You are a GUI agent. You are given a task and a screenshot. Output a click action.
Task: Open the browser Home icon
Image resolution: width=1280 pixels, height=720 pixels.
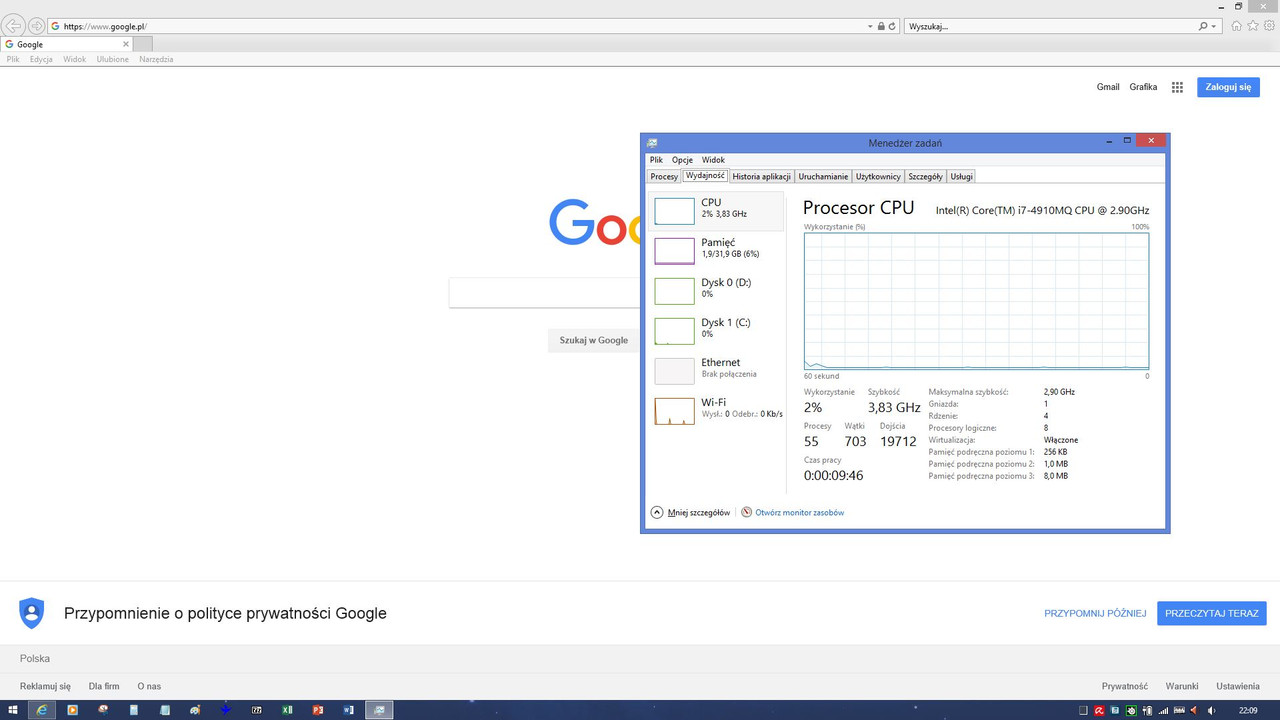click(1238, 26)
